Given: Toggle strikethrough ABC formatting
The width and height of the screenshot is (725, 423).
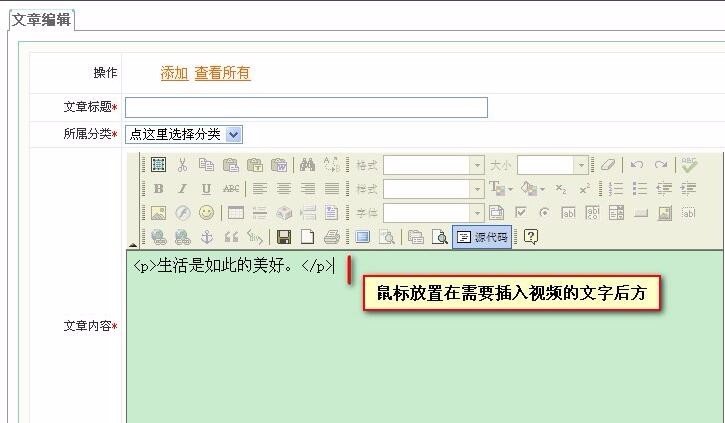Looking at the screenshot, I should tap(231, 189).
